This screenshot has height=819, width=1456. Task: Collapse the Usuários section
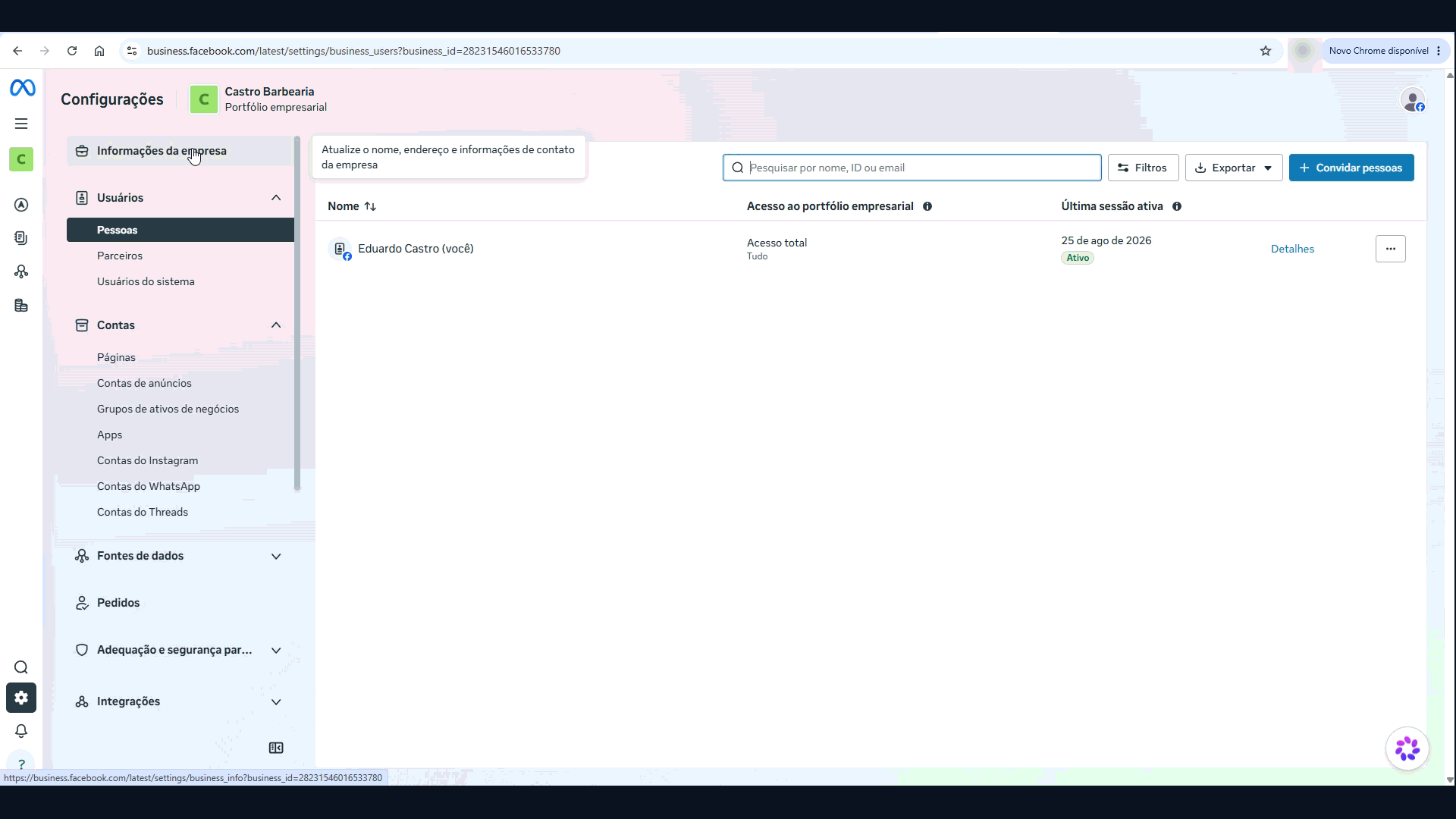click(276, 198)
